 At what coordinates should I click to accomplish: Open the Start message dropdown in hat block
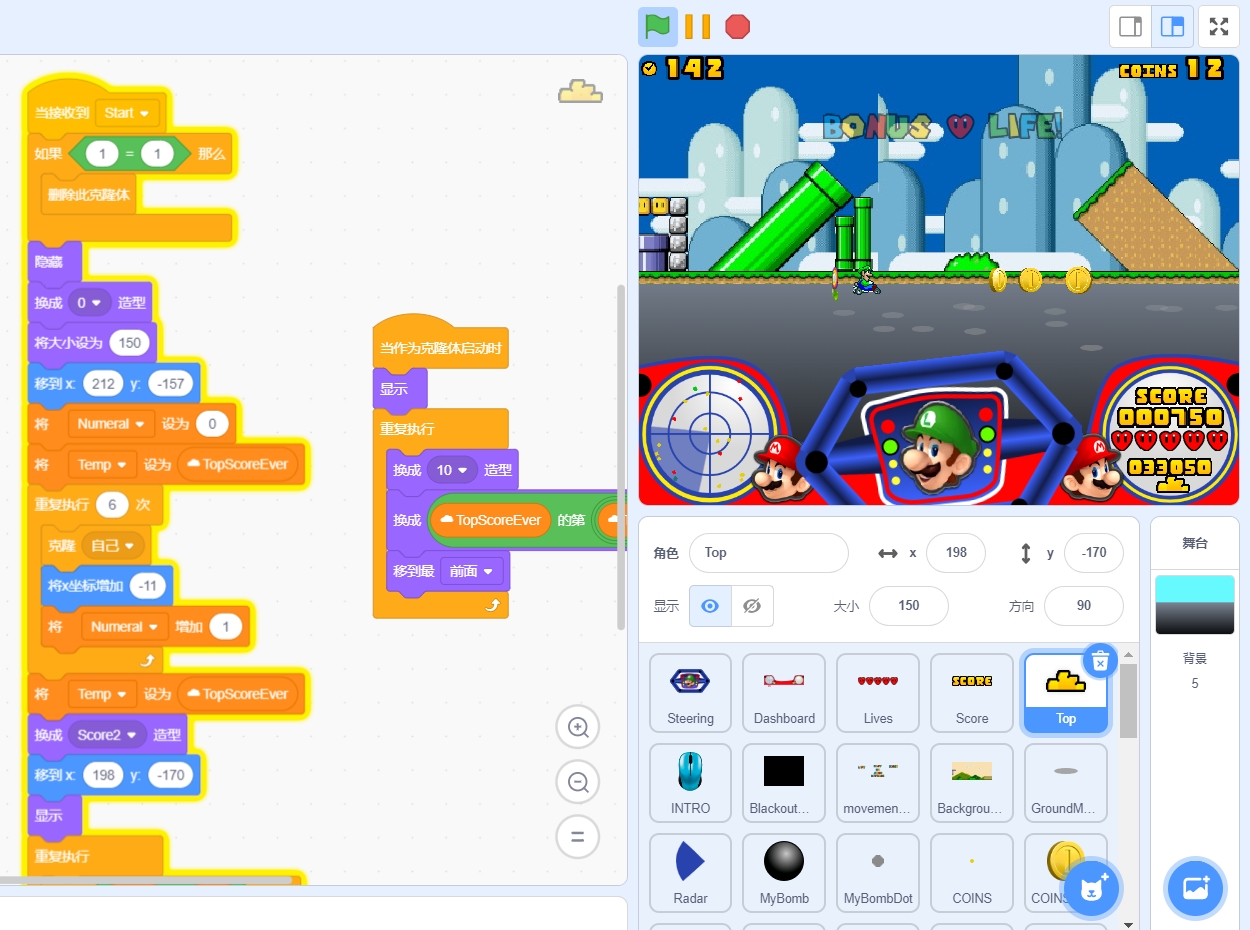click(128, 113)
